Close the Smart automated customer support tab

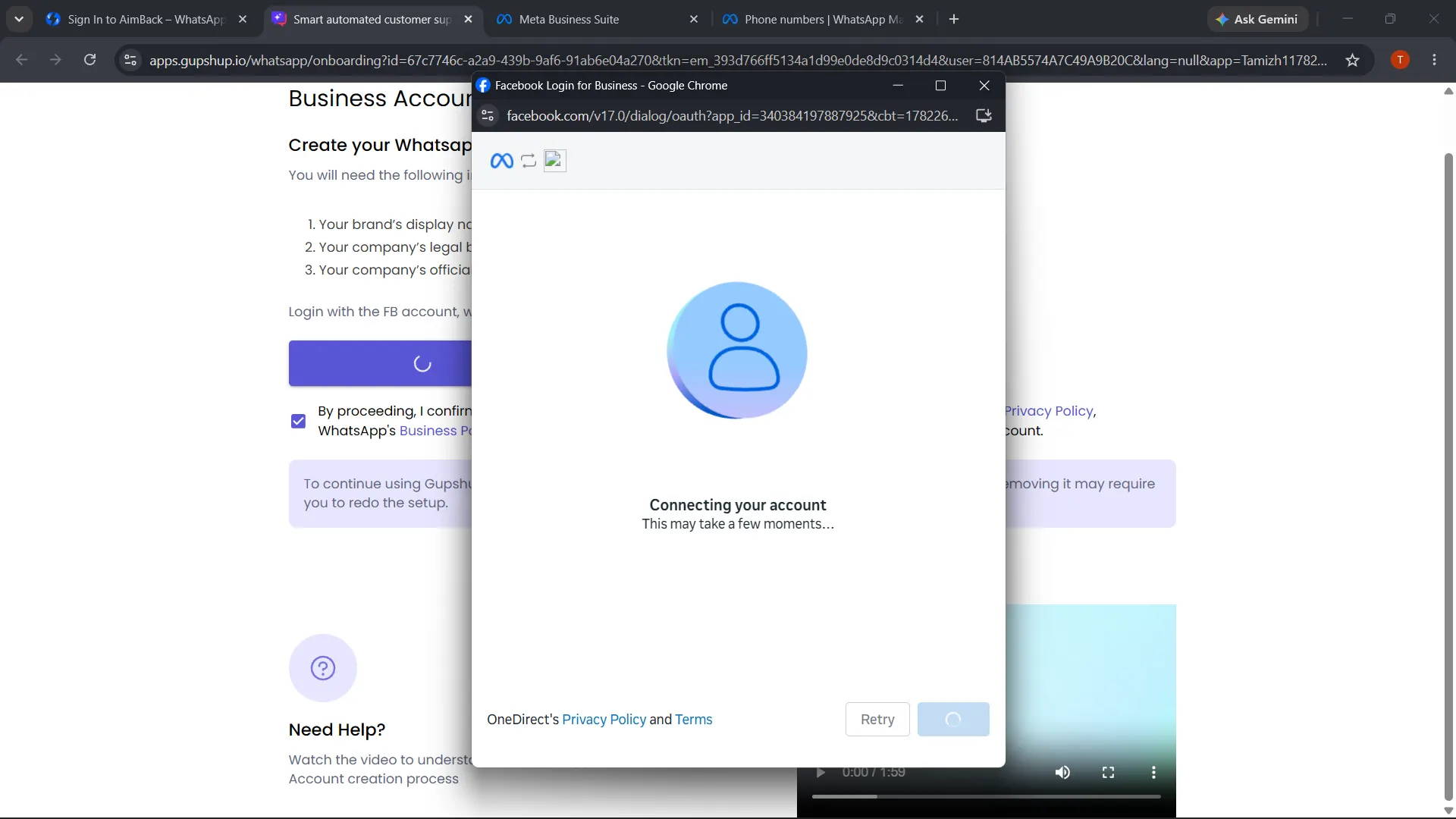coord(469,19)
